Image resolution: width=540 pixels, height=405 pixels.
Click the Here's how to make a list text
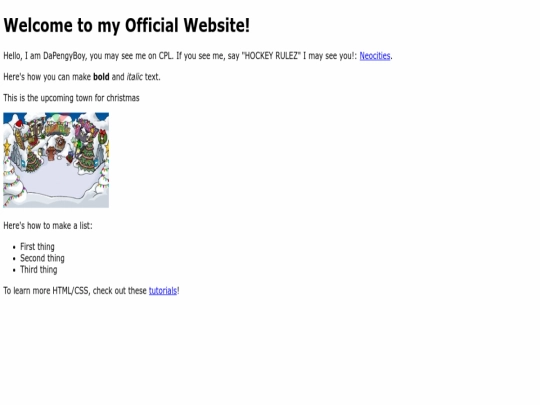48,226
